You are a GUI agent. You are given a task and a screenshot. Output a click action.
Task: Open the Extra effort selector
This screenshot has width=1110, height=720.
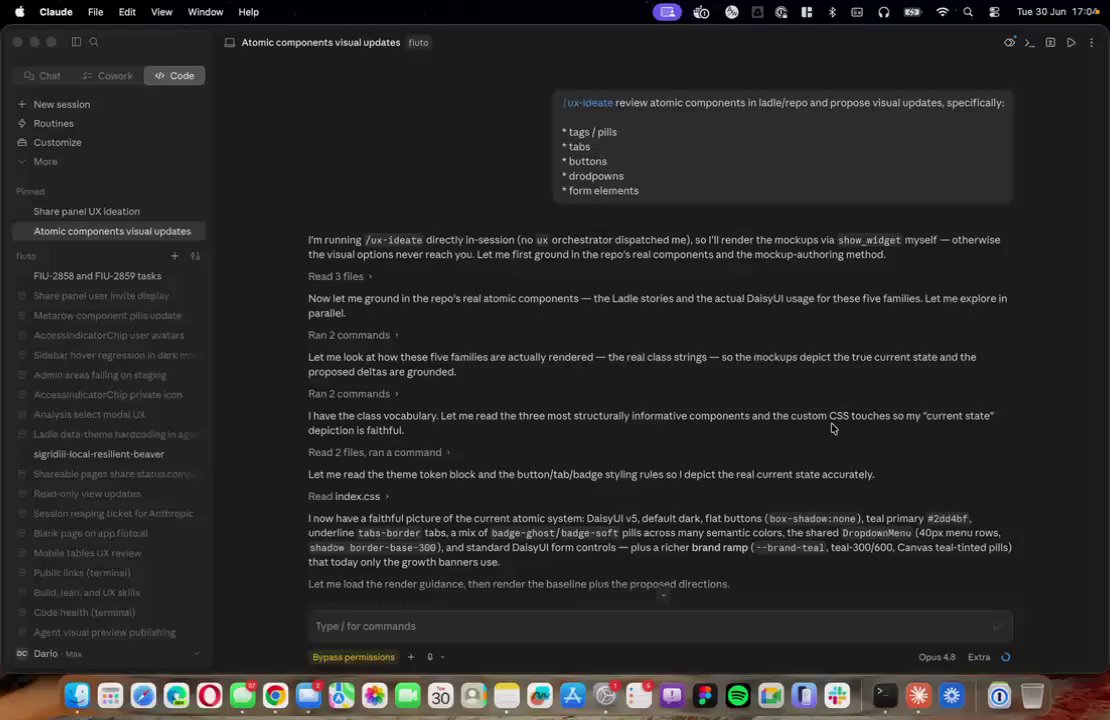point(979,657)
